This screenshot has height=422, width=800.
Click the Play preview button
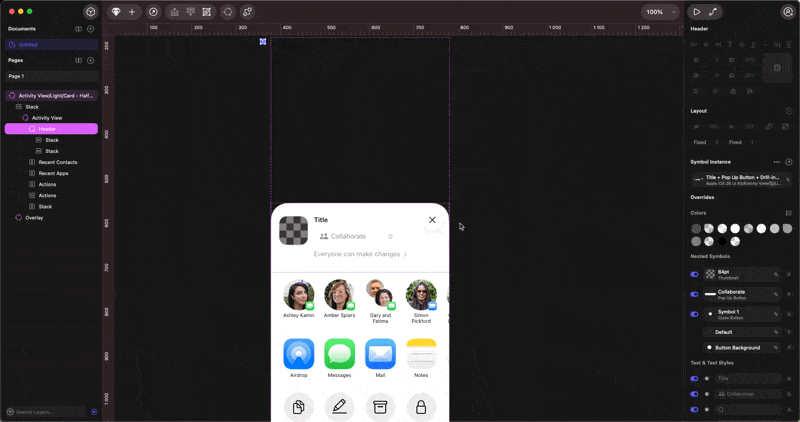(696, 12)
